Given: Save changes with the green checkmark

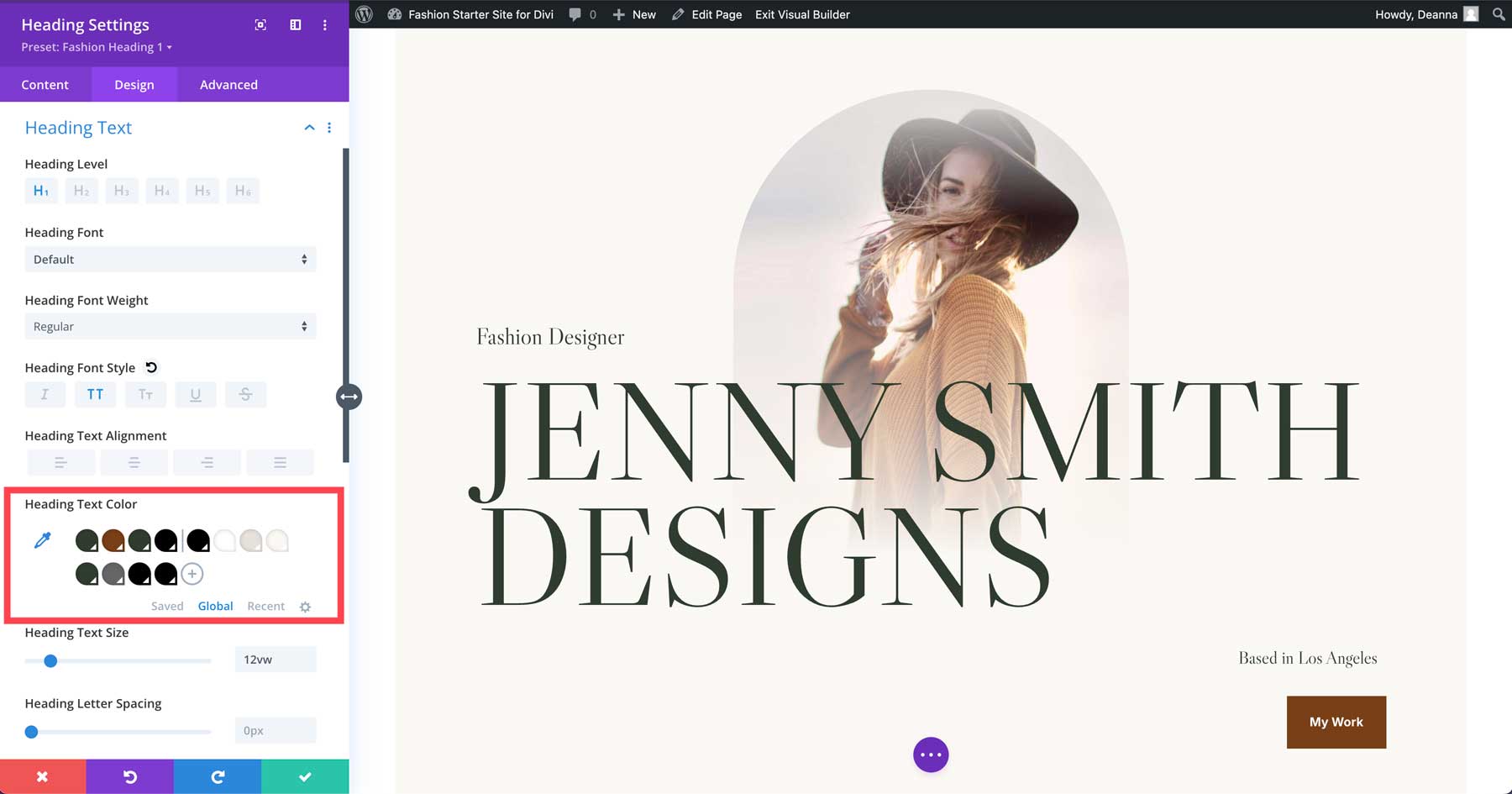Looking at the screenshot, I should pyautogui.click(x=305, y=776).
